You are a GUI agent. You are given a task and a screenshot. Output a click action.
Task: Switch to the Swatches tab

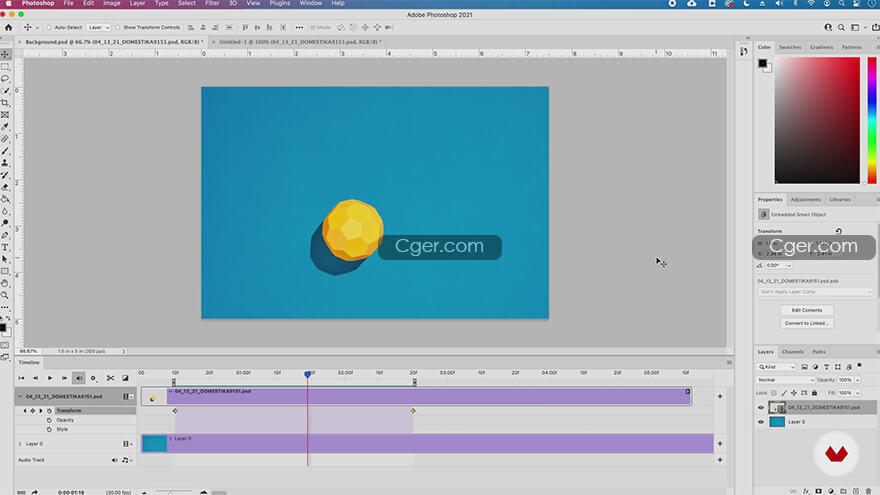(x=790, y=47)
